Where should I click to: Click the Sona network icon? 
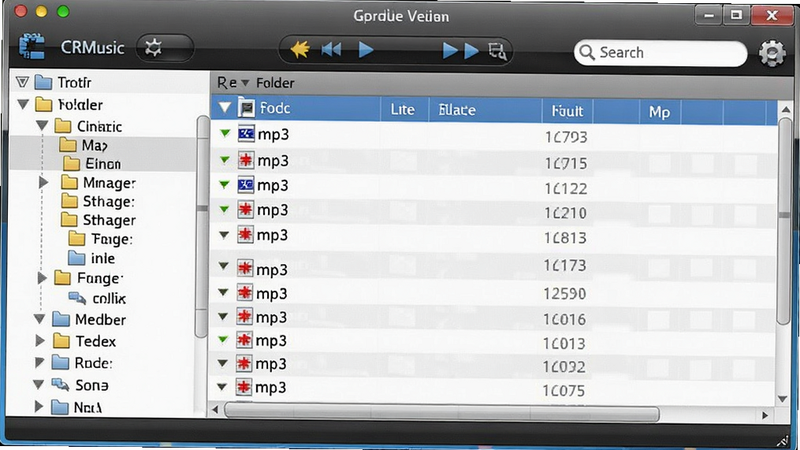click(x=60, y=384)
